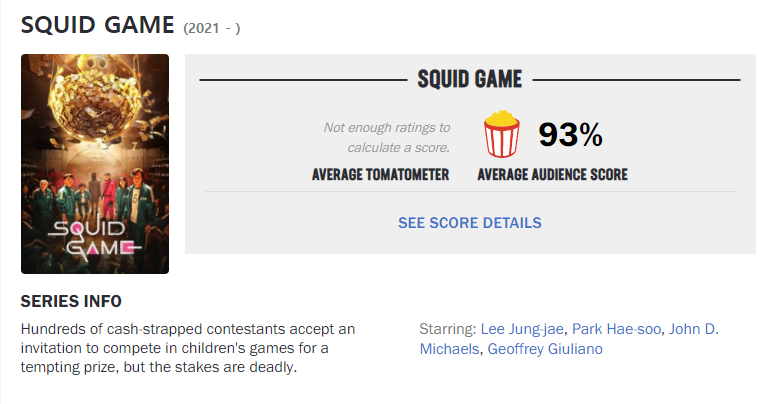Click the (2021 - ) year label
769x404 pixels.
point(212,28)
